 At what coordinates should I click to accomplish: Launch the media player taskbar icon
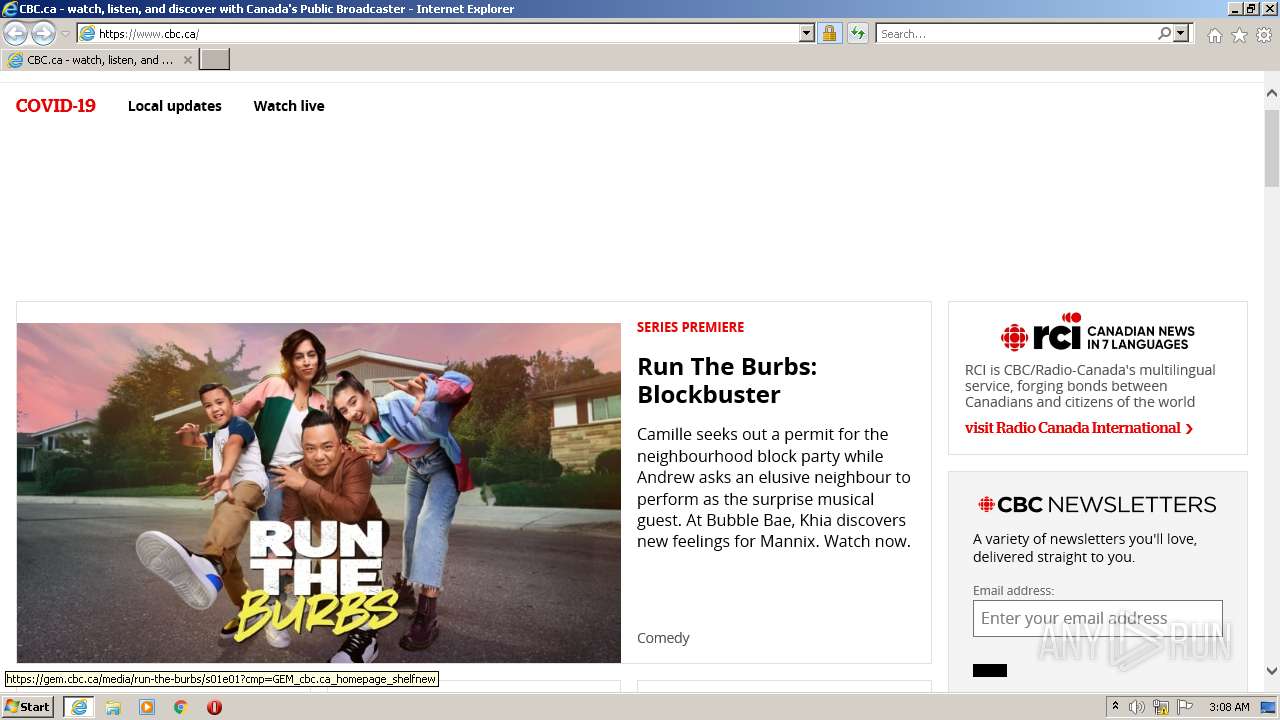147,707
